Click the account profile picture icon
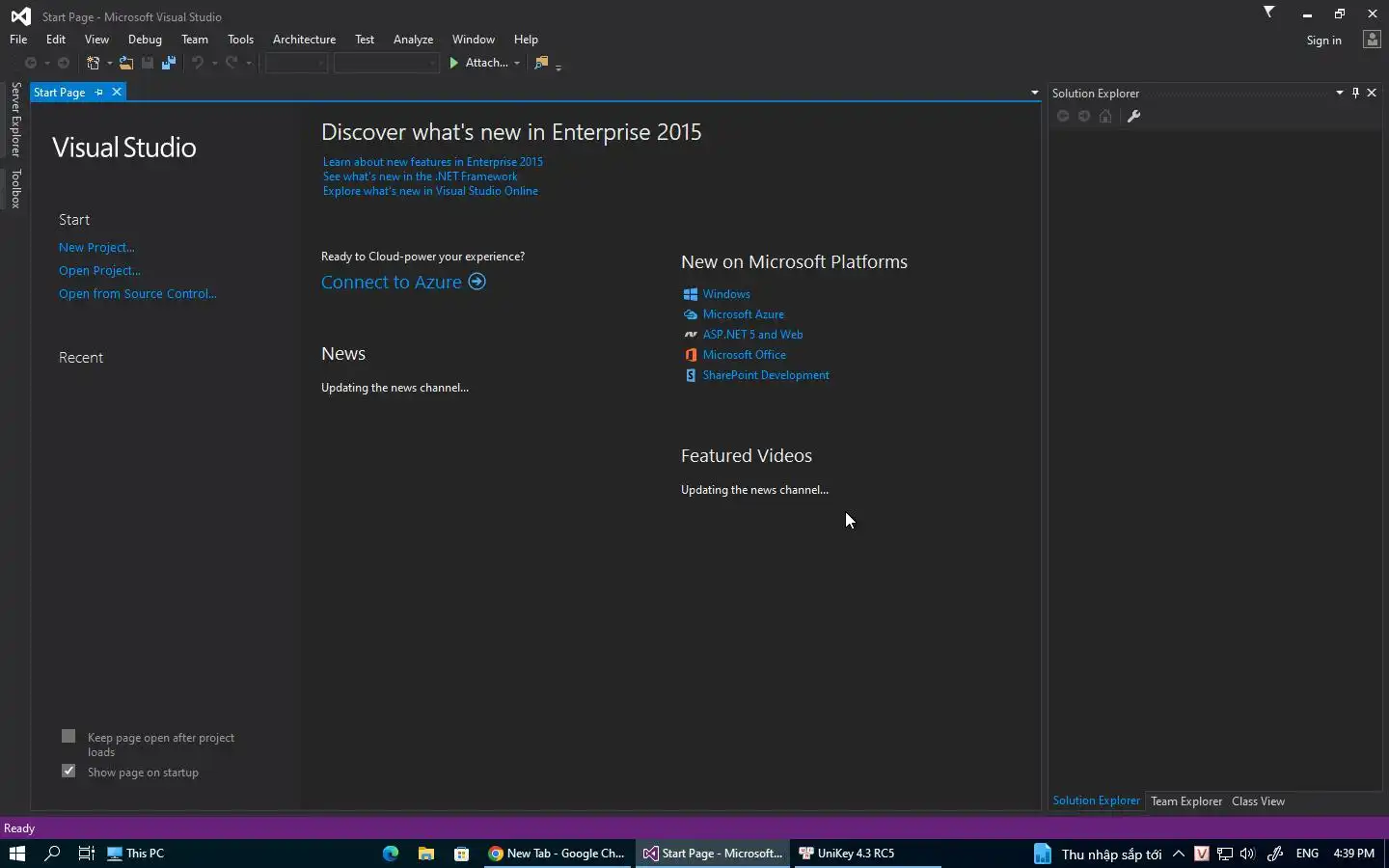Image resolution: width=1389 pixels, height=868 pixels. 1372,40
